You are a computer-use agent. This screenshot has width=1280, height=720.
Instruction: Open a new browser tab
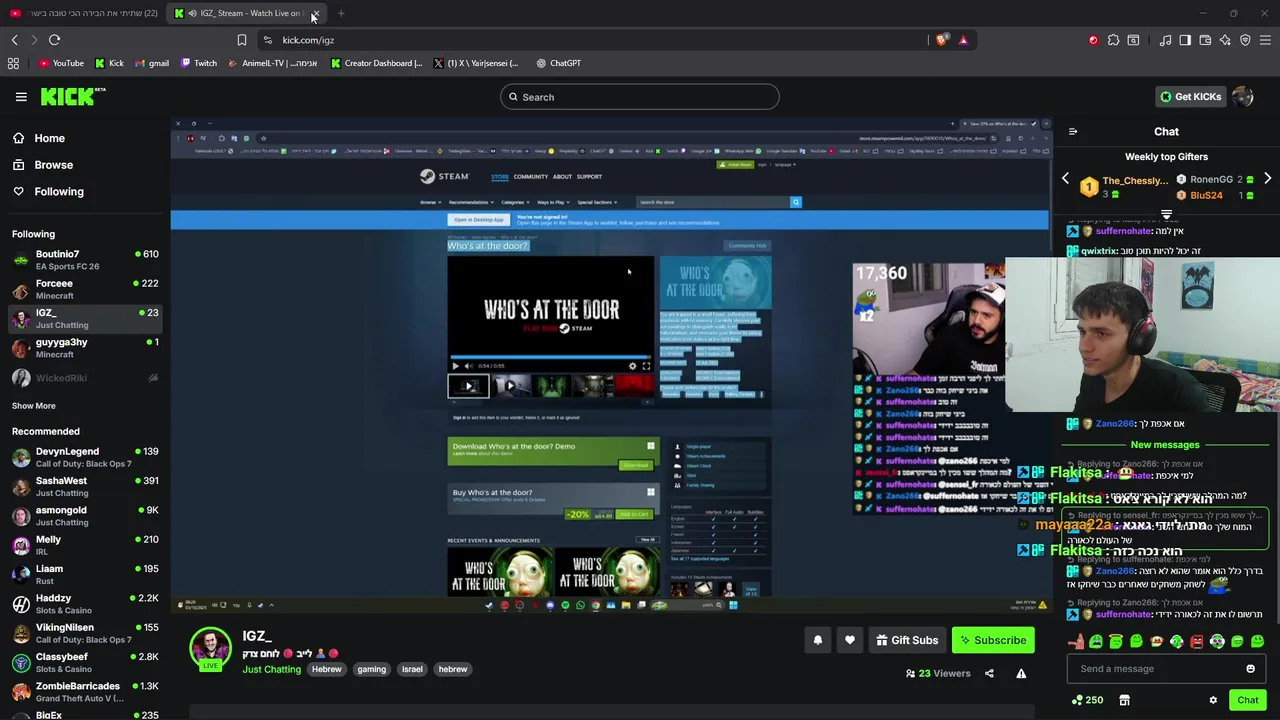[x=341, y=13]
